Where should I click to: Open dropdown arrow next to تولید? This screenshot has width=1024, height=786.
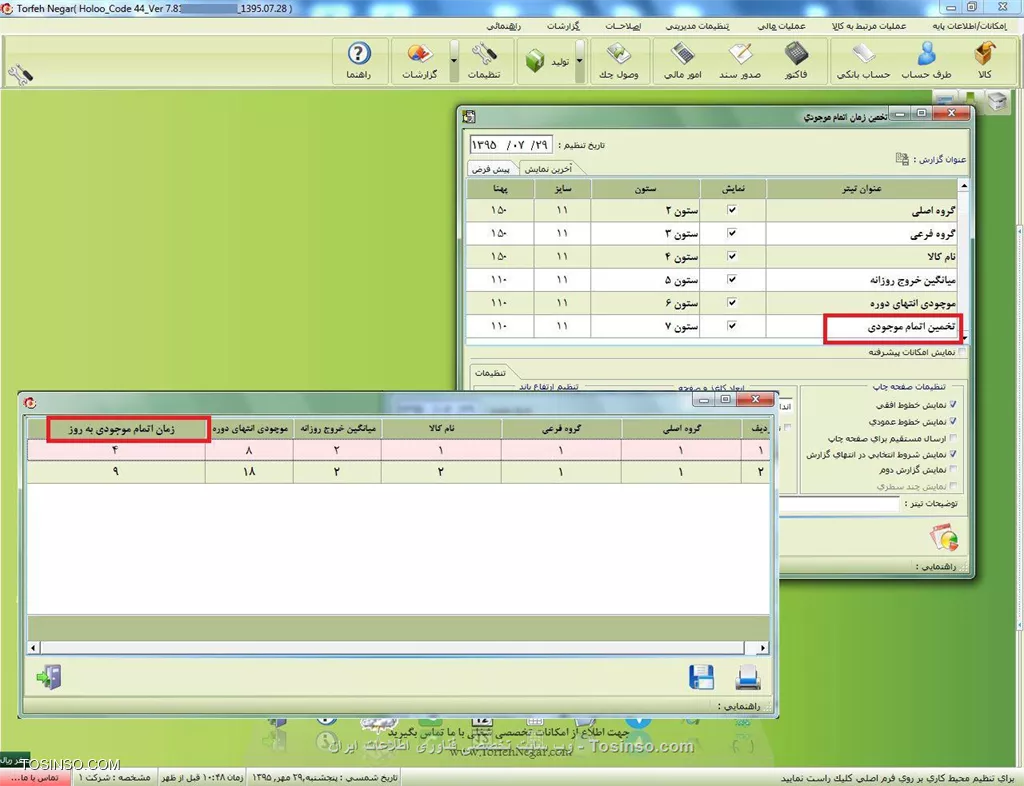(x=579, y=61)
